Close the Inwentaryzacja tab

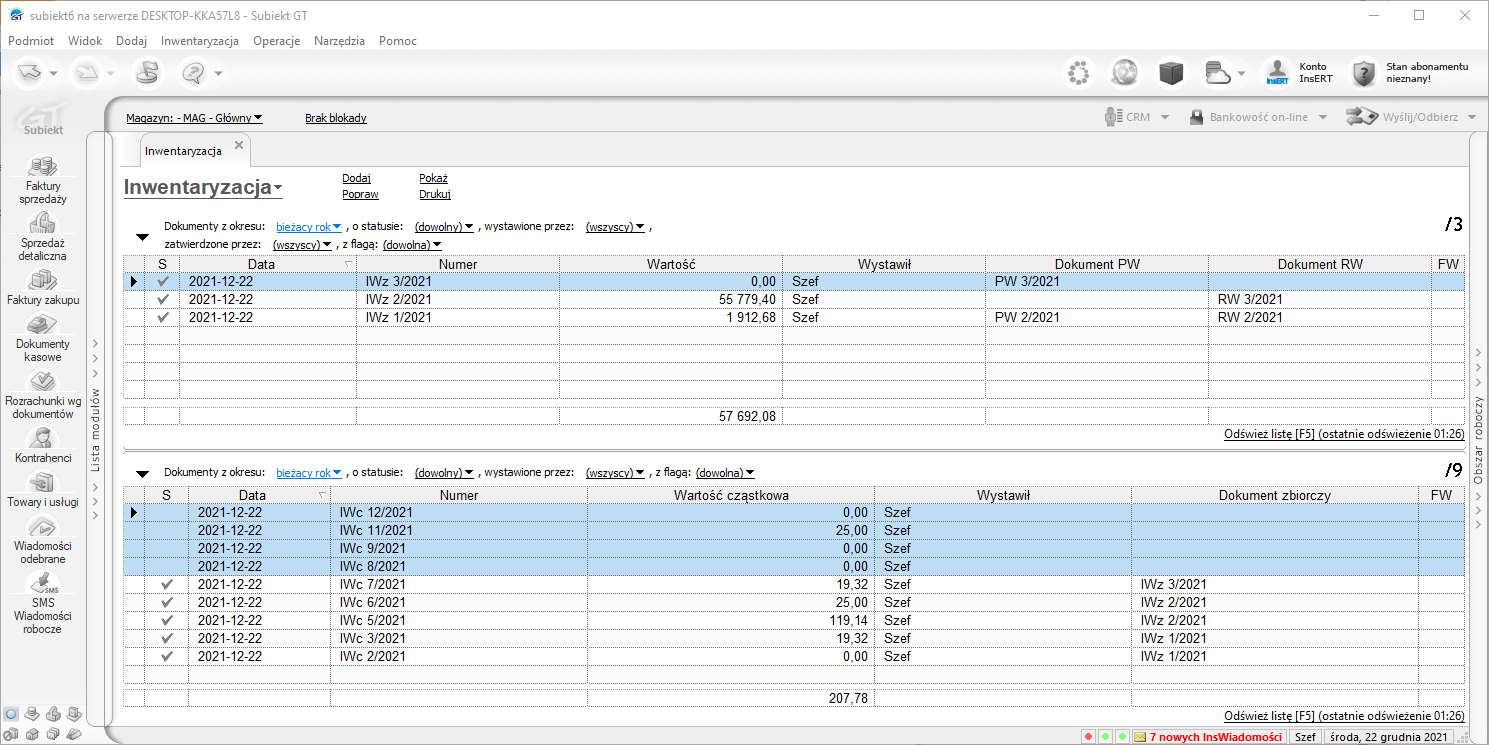(239, 146)
